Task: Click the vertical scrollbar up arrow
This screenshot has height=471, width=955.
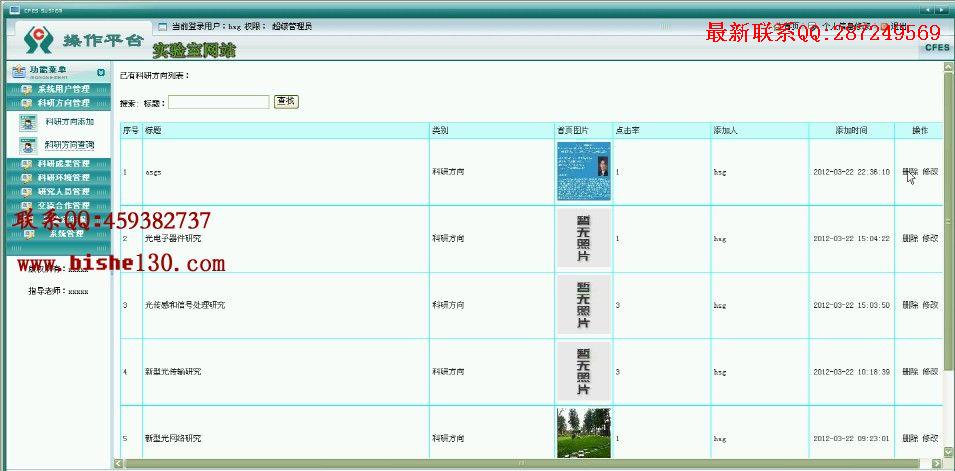Action: (949, 65)
